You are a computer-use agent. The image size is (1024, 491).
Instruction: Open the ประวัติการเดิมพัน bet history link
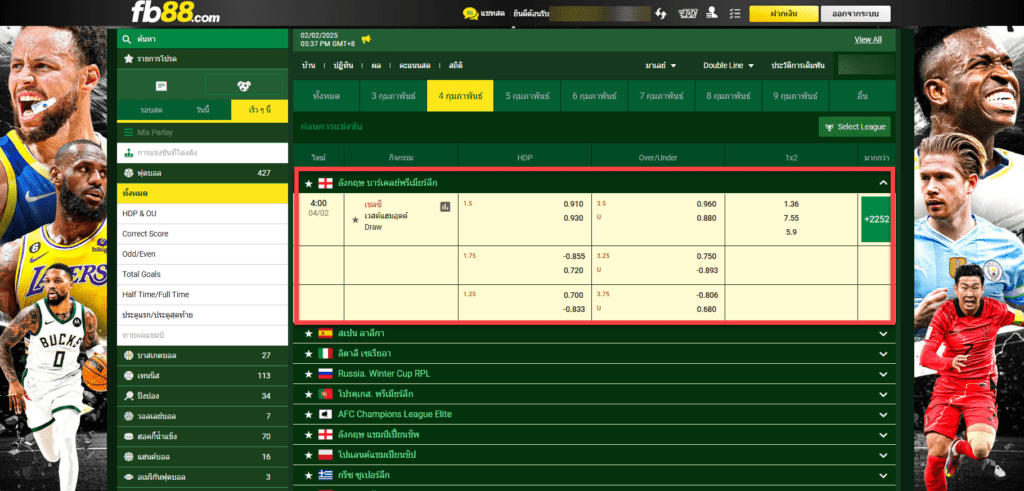797,66
